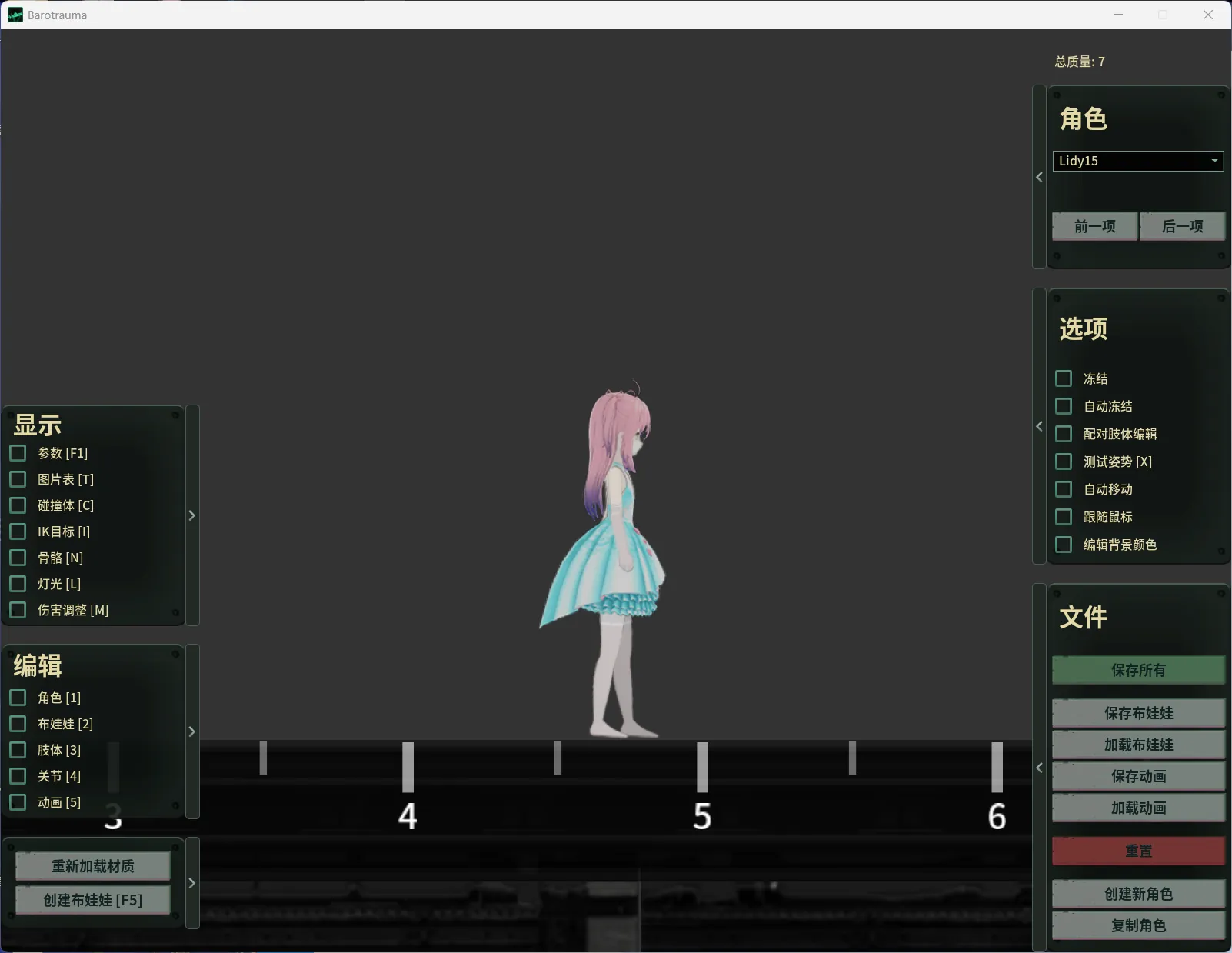Click the 保存所有 green button
Screen dimensions: 1232x953
(1138, 670)
